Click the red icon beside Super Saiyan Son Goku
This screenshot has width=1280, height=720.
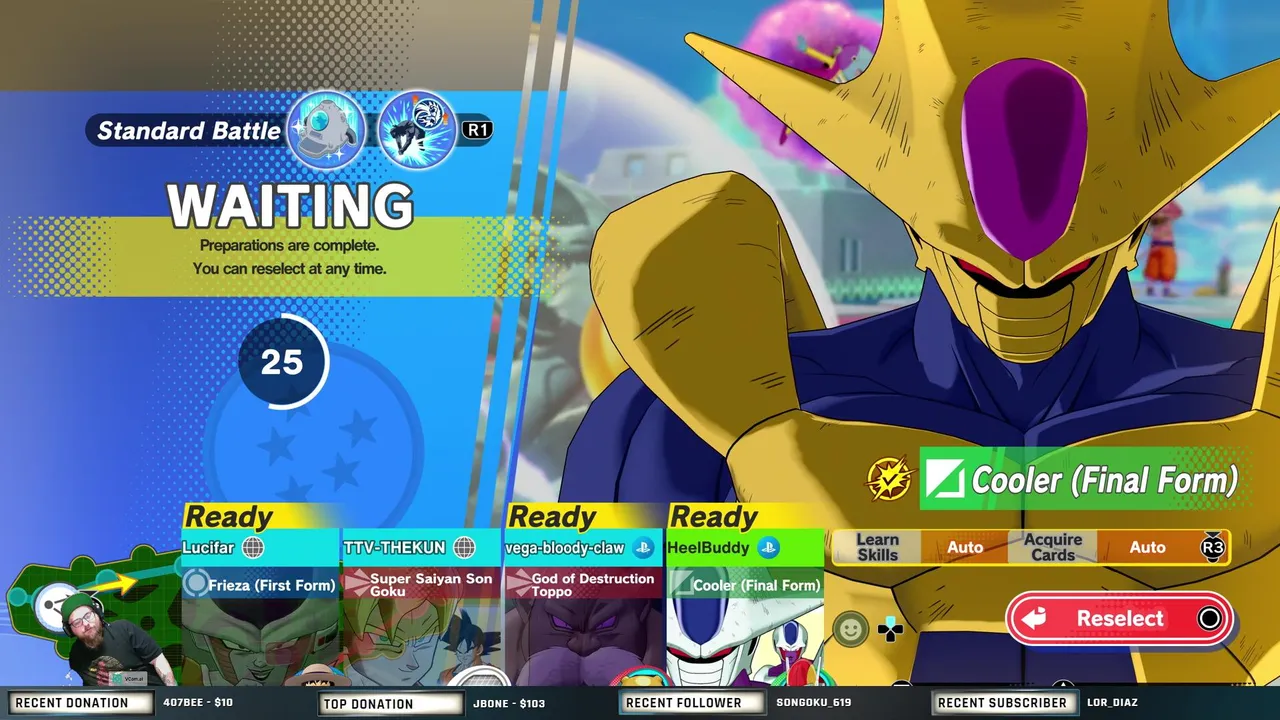click(356, 584)
